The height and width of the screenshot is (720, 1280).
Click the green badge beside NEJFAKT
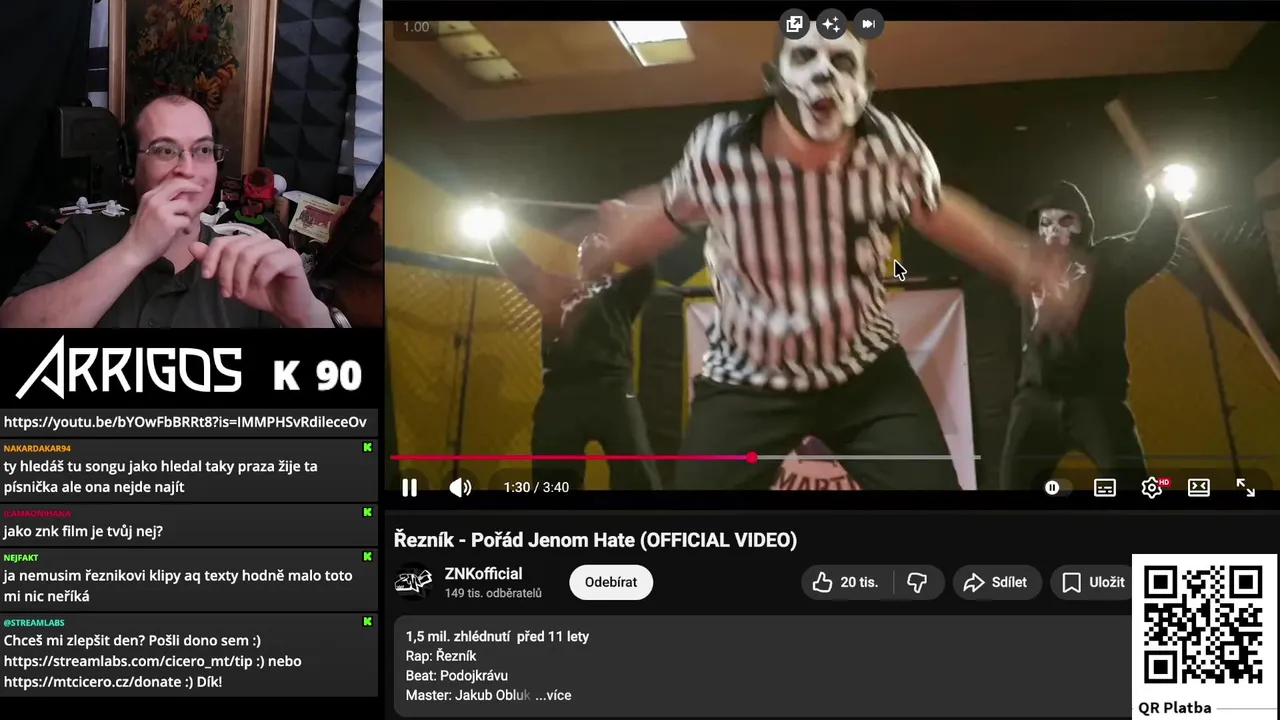[x=368, y=557]
